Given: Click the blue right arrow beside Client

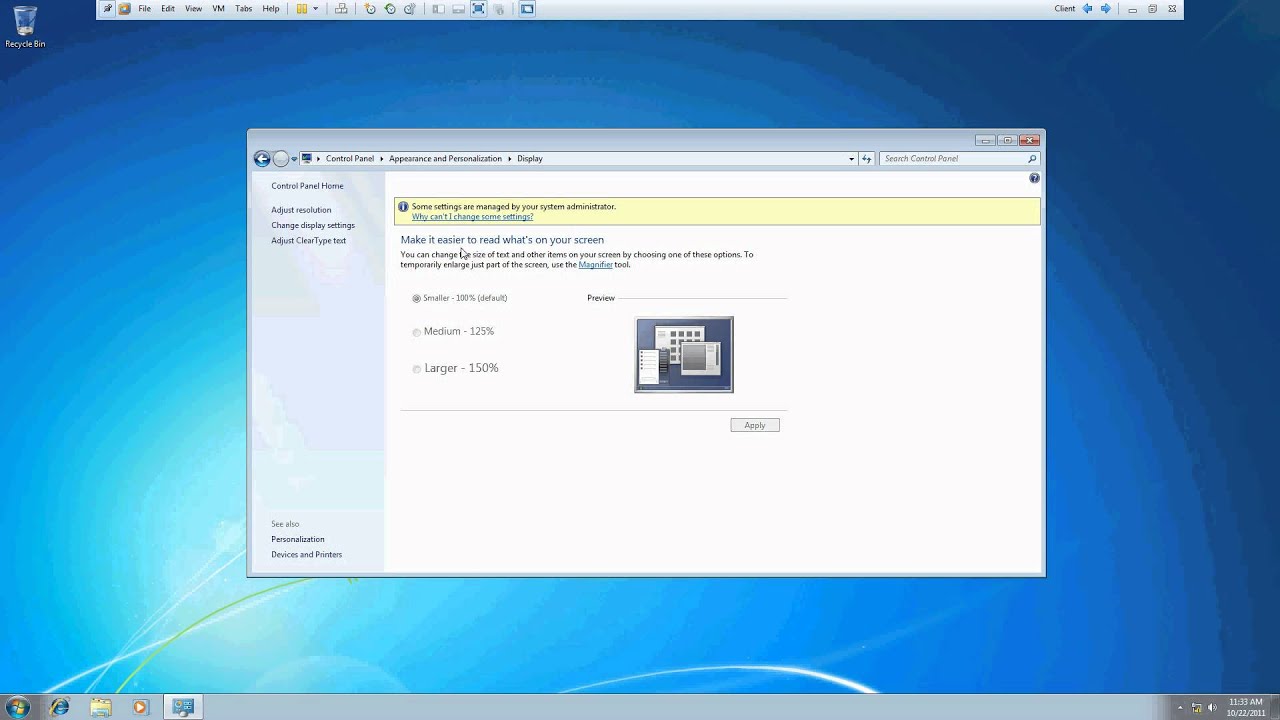Looking at the screenshot, I should 1105,8.
